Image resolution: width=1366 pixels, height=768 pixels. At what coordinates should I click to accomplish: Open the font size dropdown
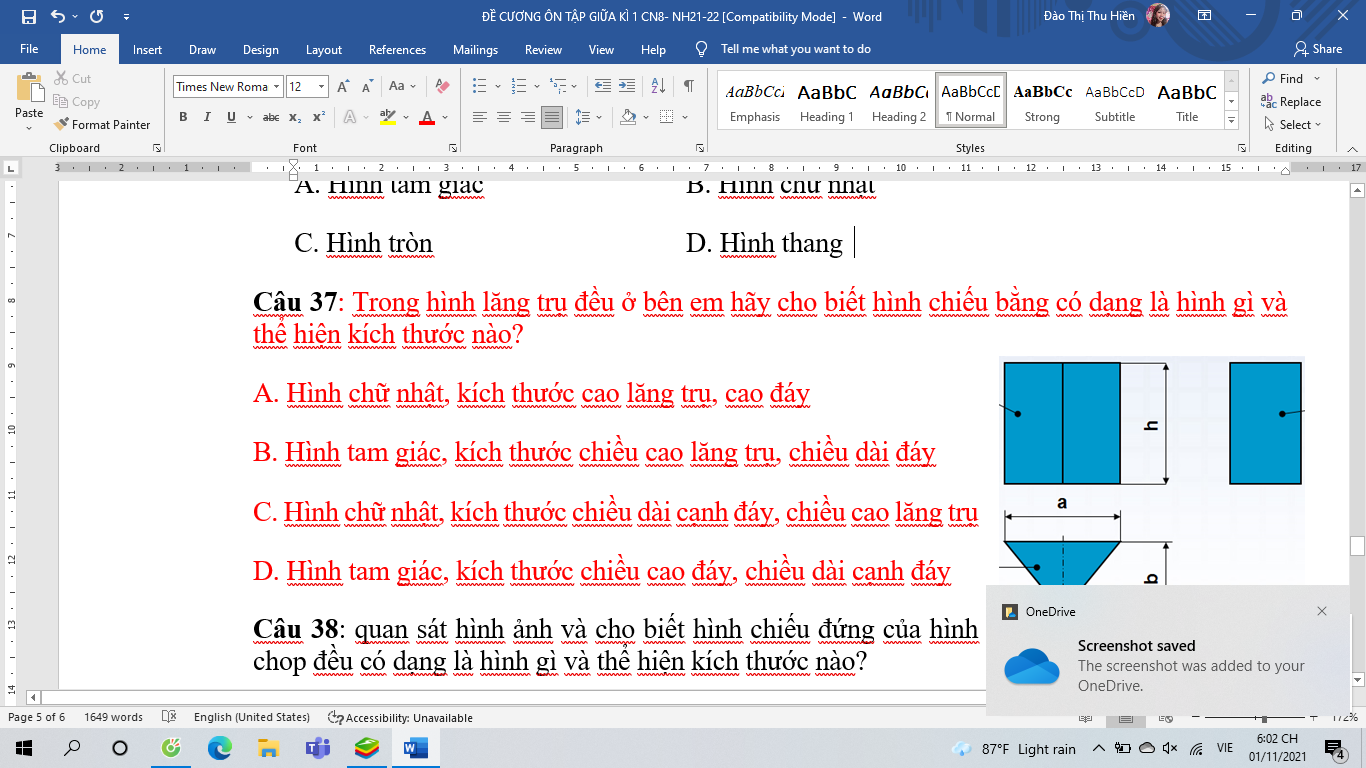(321, 87)
